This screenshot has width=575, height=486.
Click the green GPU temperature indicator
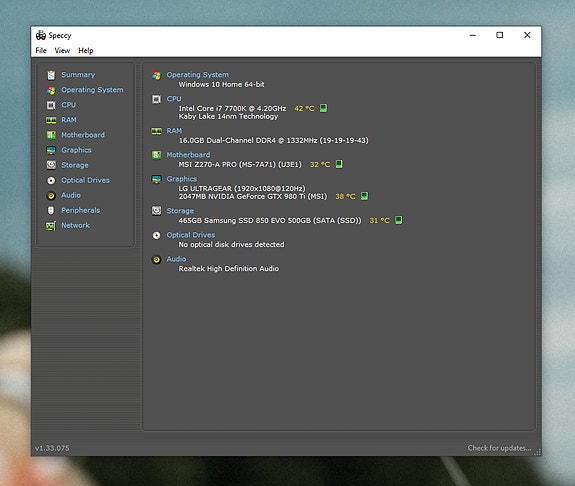pos(364,196)
